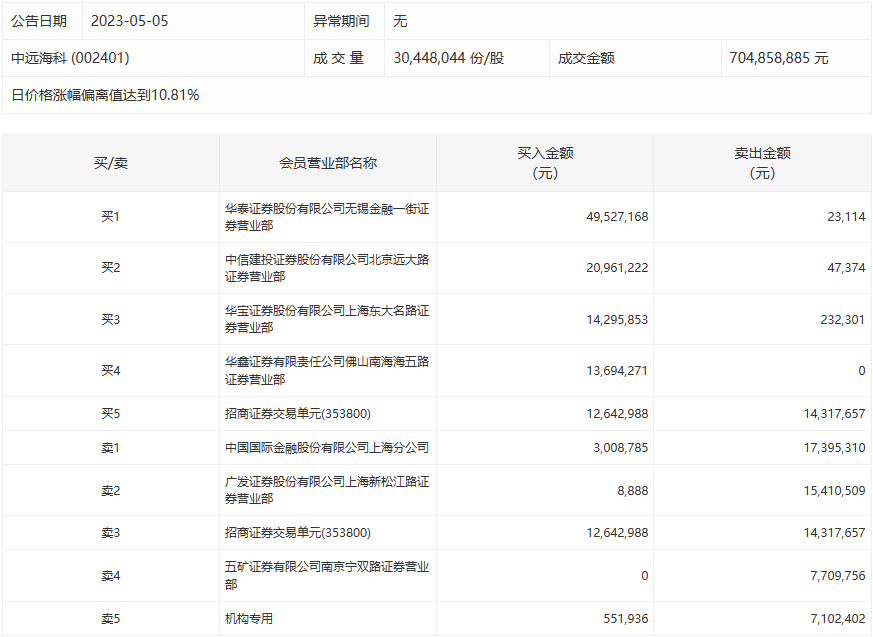Screen dimensions: 873x637
Task: Select the 买3 row label
Action: click(x=111, y=320)
